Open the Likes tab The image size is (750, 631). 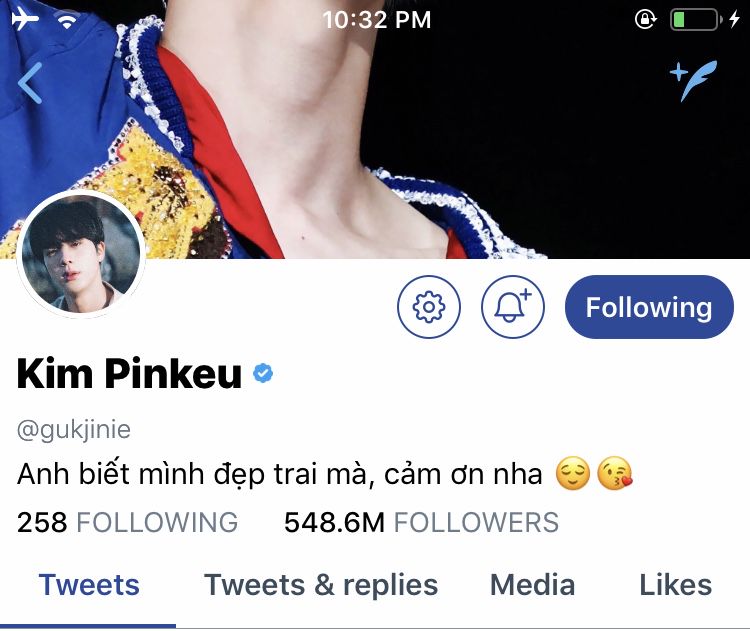click(675, 585)
